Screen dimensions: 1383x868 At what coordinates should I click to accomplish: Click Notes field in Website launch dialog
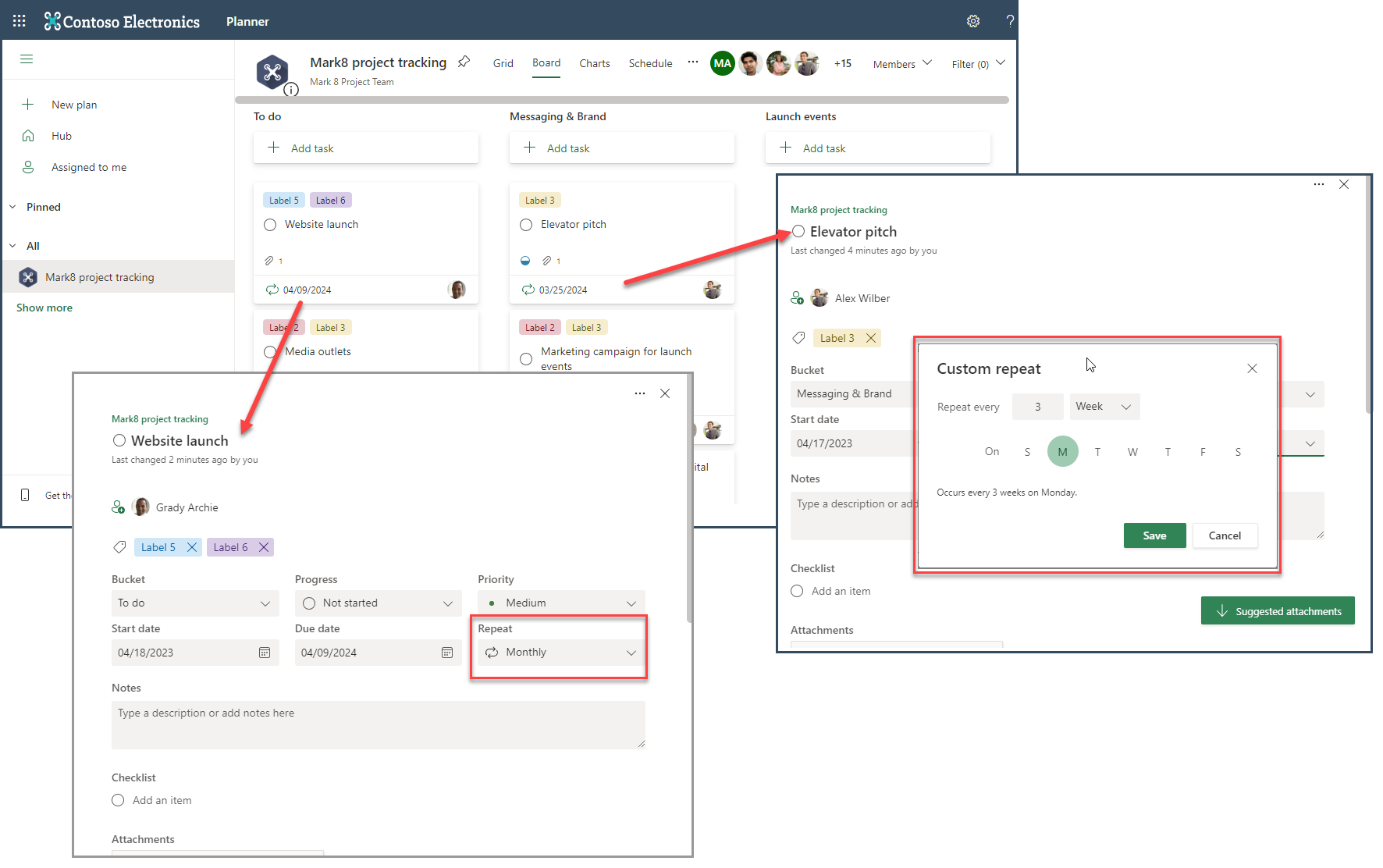[x=379, y=725]
